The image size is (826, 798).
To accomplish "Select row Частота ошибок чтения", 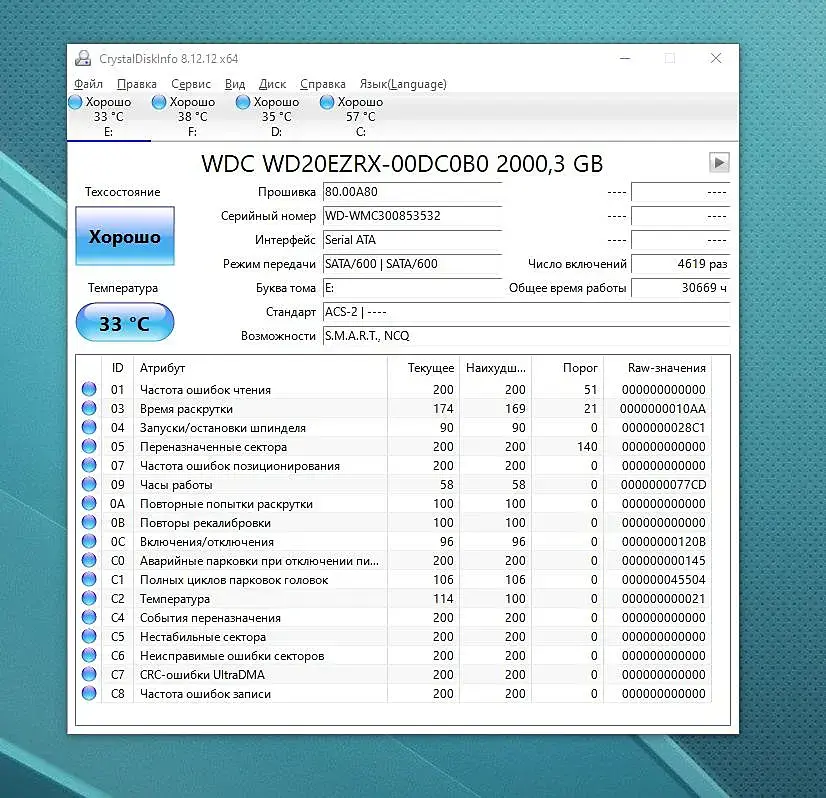I will pos(394,390).
